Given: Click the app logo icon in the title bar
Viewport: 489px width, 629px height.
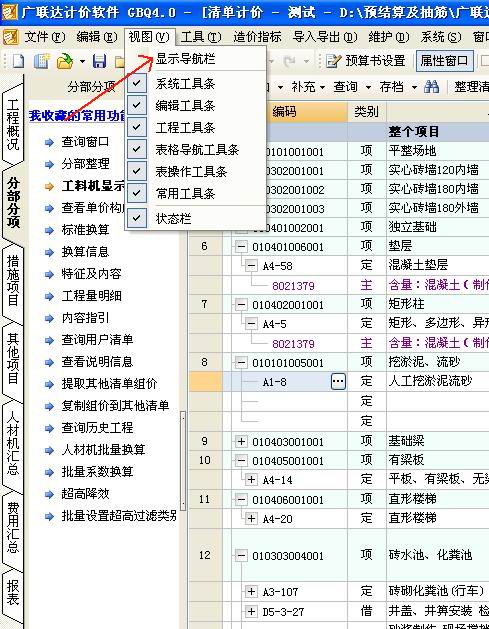Looking at the screenshot, I should click(10, 12).
